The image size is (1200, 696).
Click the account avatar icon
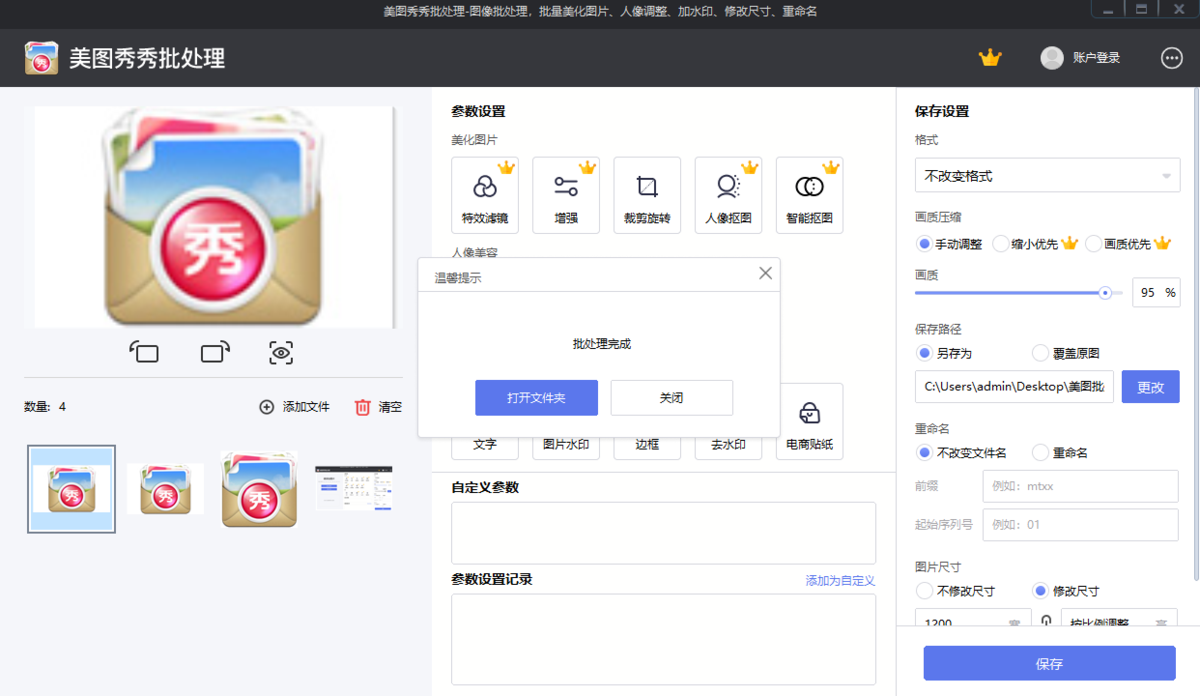coord(1052,58)
